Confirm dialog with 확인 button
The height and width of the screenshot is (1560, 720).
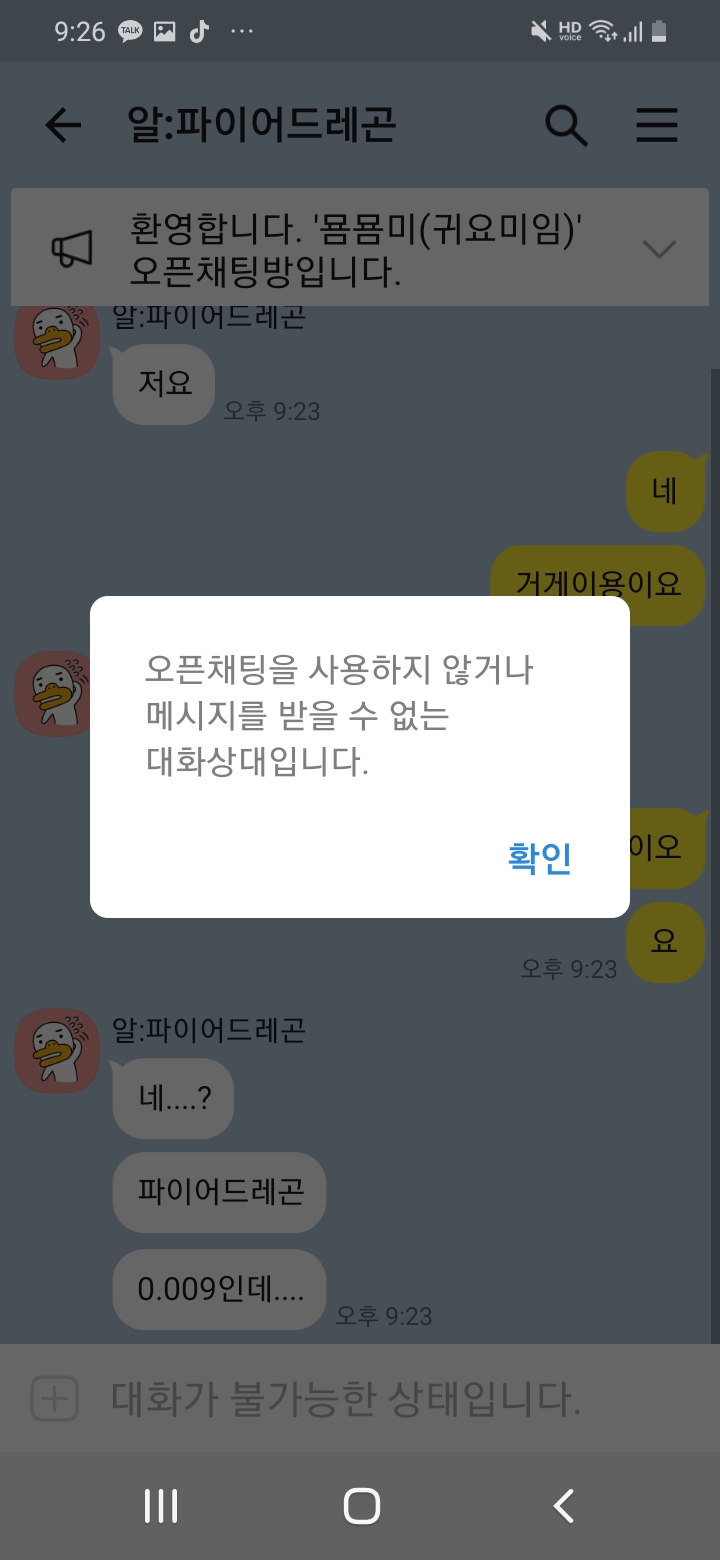539,858
